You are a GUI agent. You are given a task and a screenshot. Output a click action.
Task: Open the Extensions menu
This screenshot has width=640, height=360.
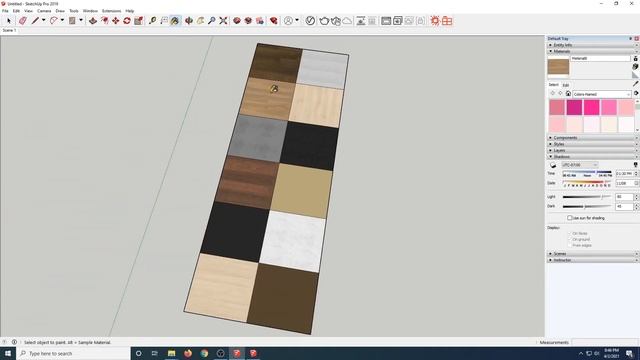point(111,11)
